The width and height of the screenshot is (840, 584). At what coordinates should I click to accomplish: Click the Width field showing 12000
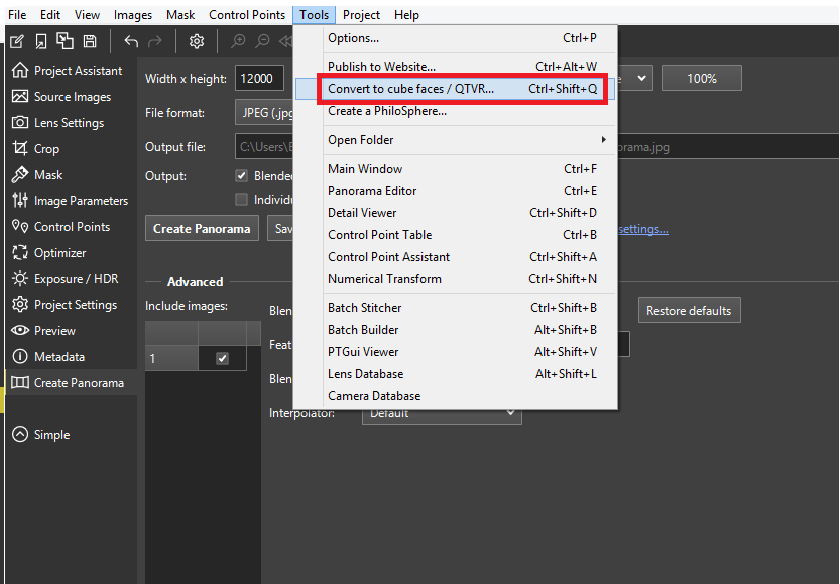point(259,79)
